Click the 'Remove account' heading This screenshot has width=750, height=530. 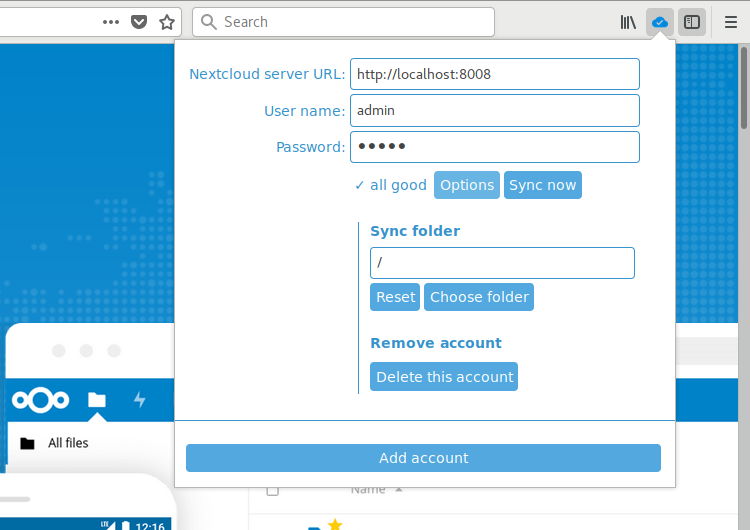click(436, 343)
